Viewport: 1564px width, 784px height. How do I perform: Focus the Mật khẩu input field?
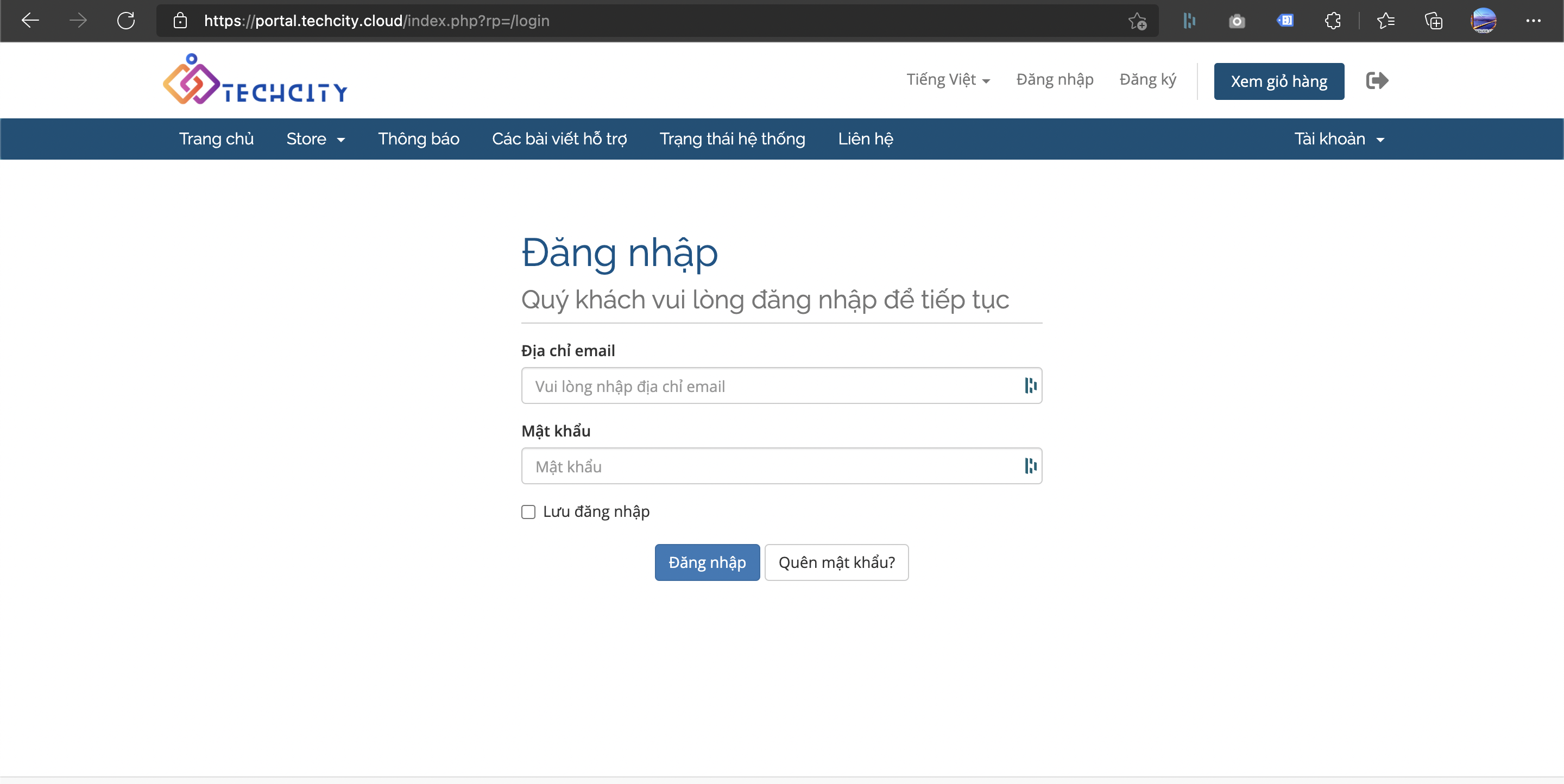781,465
